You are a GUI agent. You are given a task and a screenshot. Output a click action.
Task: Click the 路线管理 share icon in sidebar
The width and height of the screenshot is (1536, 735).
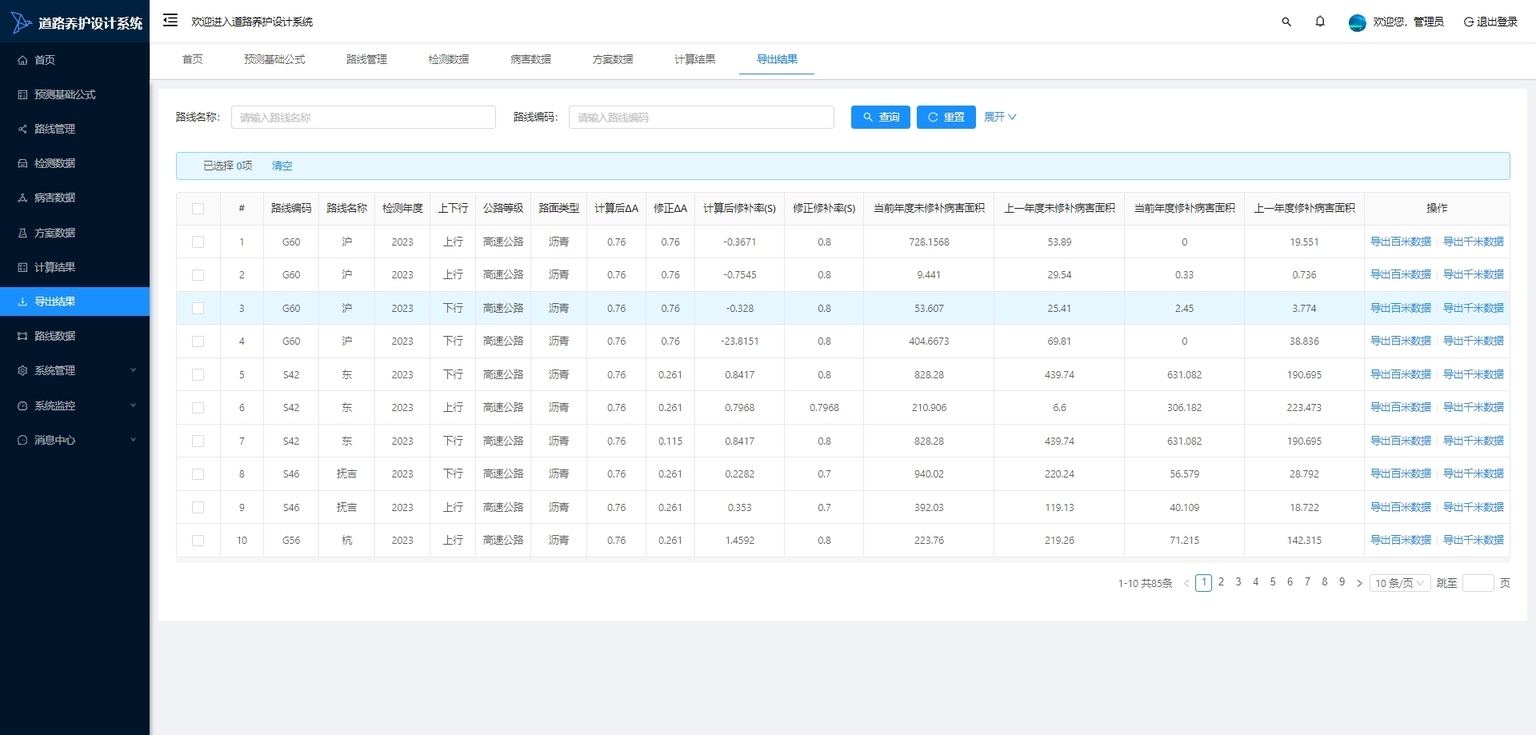tap(23, 129)
